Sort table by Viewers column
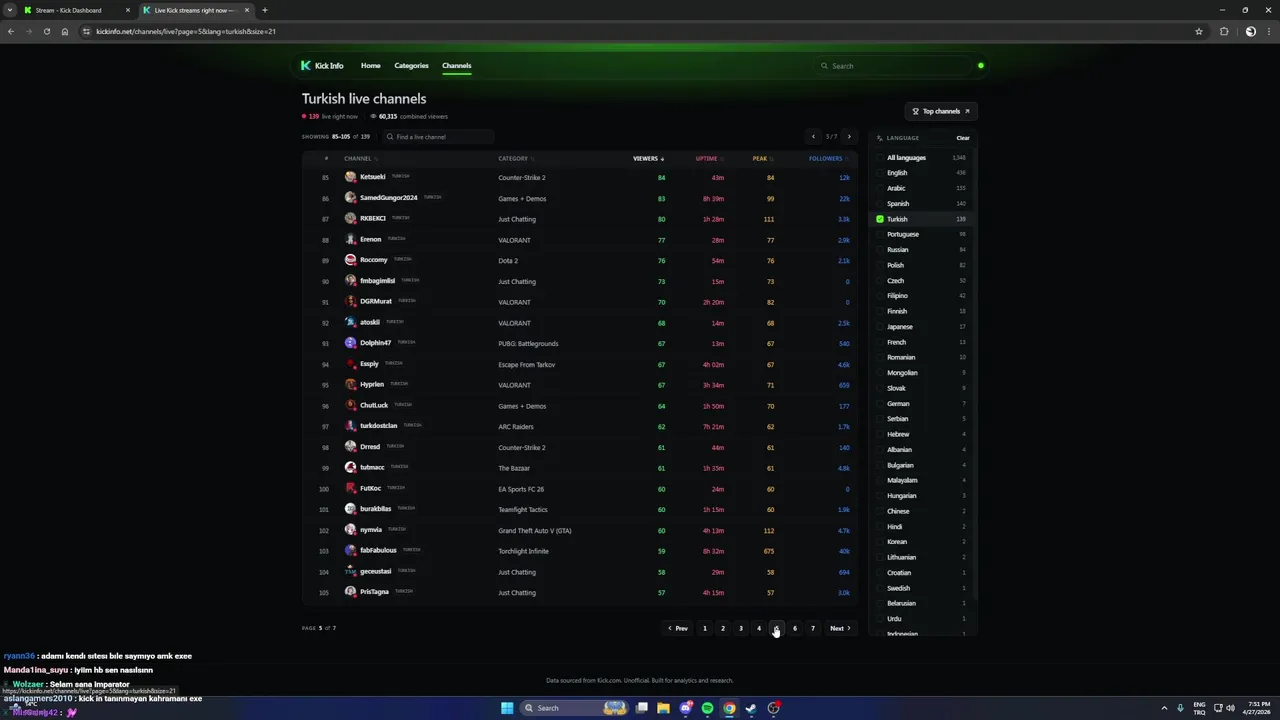This screenshot has height=720, width=1280. coord(648,158)
